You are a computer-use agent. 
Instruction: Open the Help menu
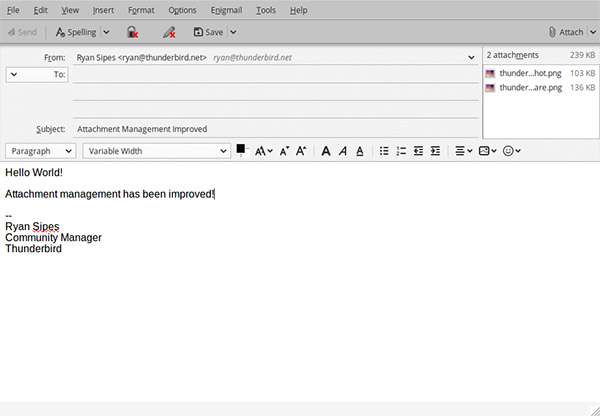298,10
